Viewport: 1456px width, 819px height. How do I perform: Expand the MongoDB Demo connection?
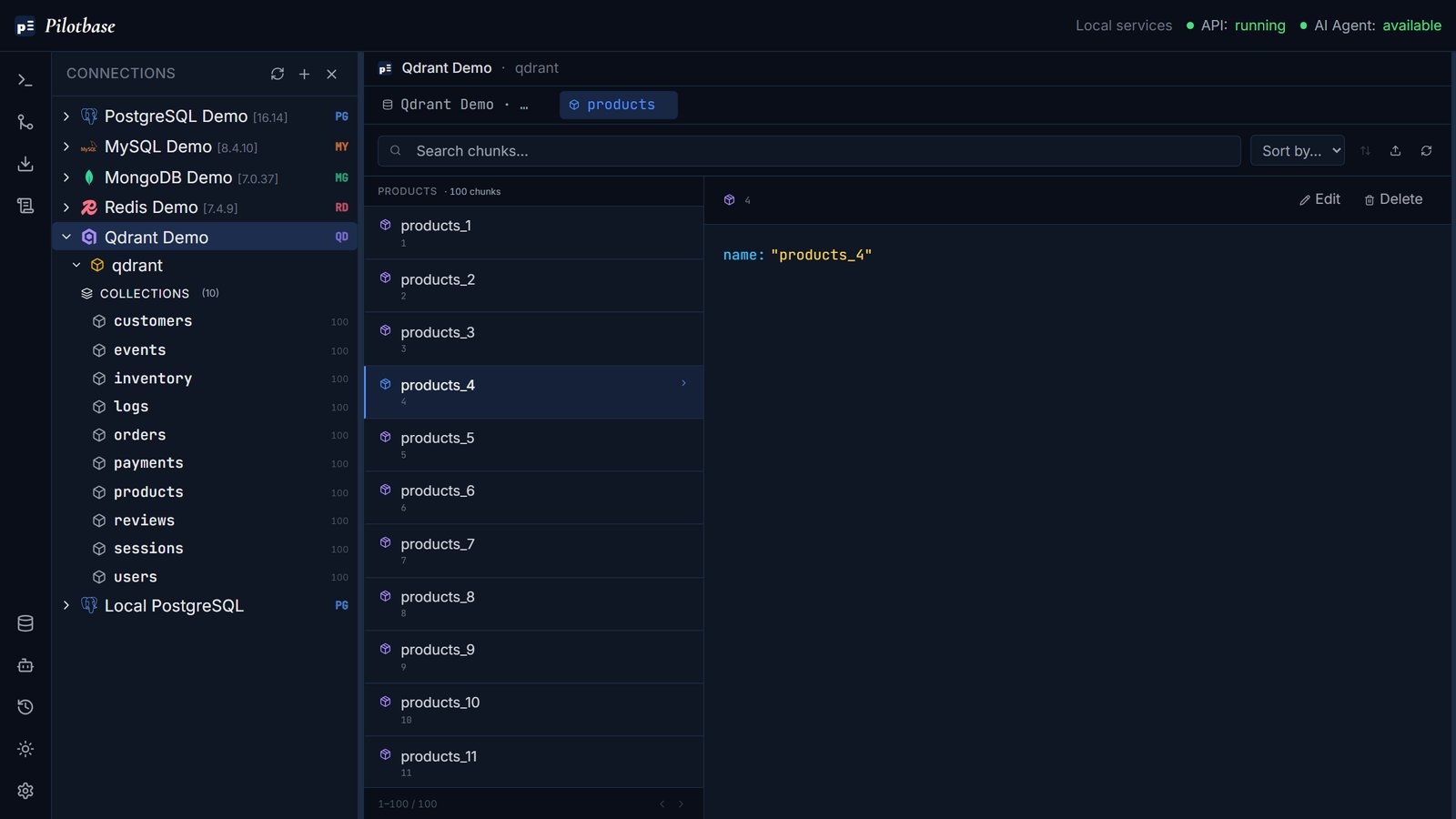coord(66,177)
